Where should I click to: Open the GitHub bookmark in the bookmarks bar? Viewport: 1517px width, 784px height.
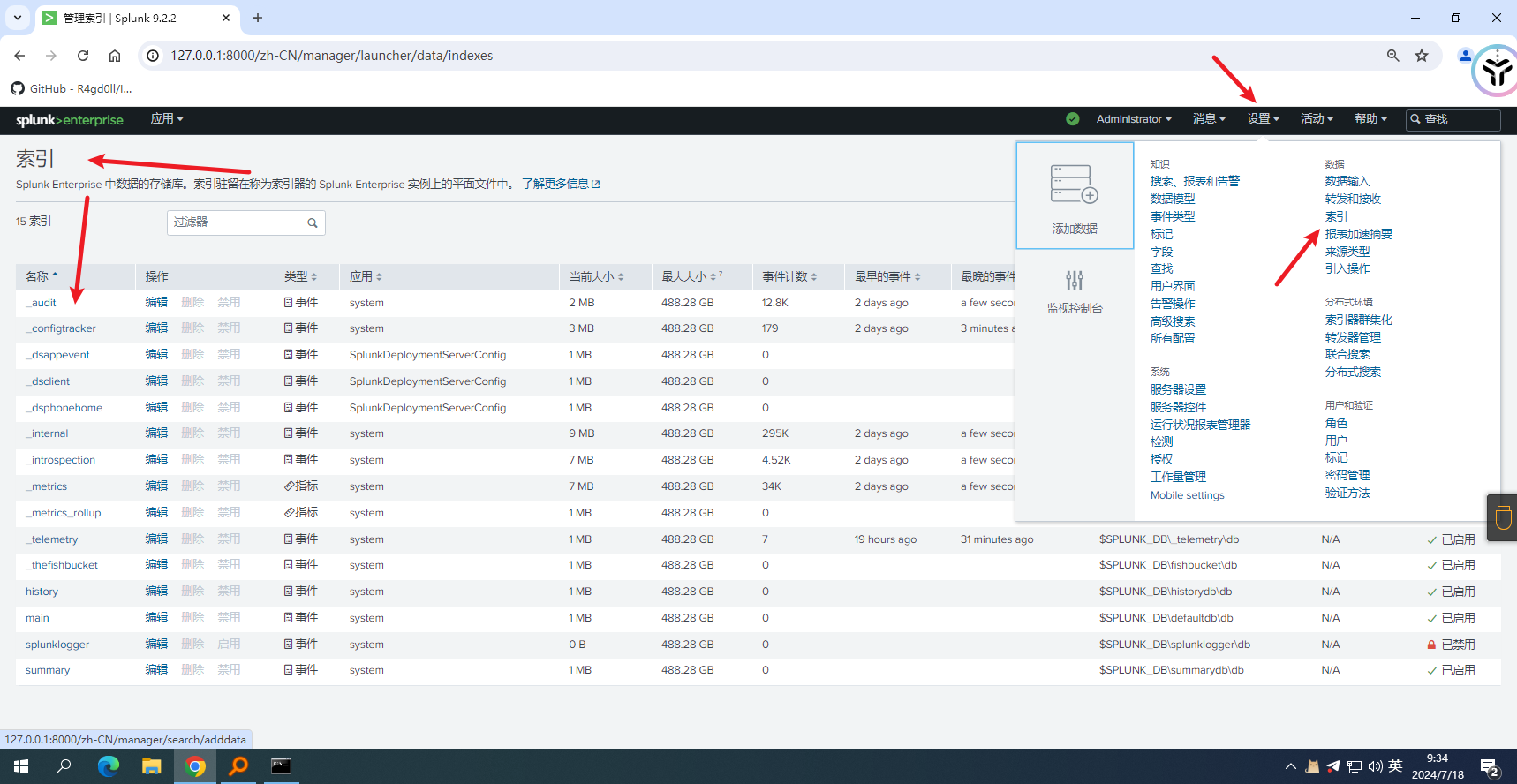click(x=72, y=89)
